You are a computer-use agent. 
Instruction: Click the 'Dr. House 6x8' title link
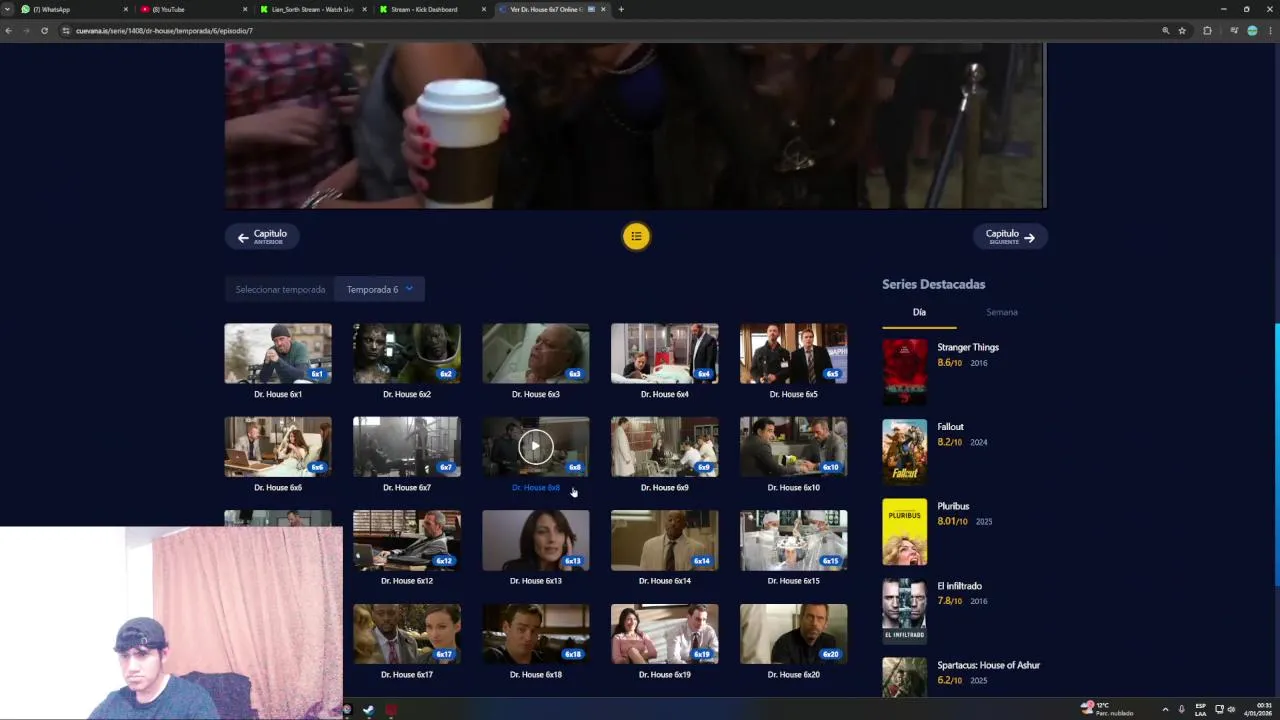[536, 488]
